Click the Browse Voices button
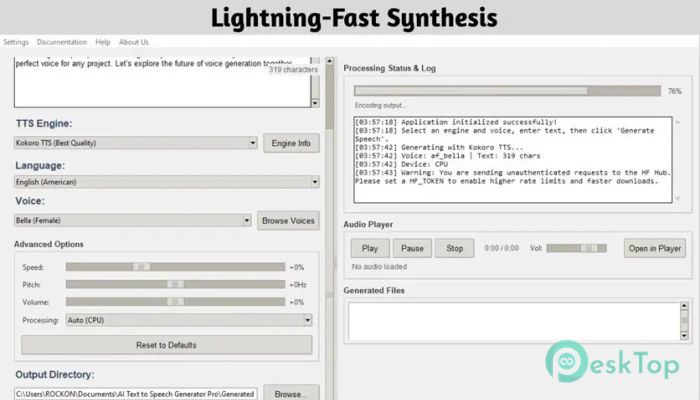700x400 pixels. click(288, 221)
